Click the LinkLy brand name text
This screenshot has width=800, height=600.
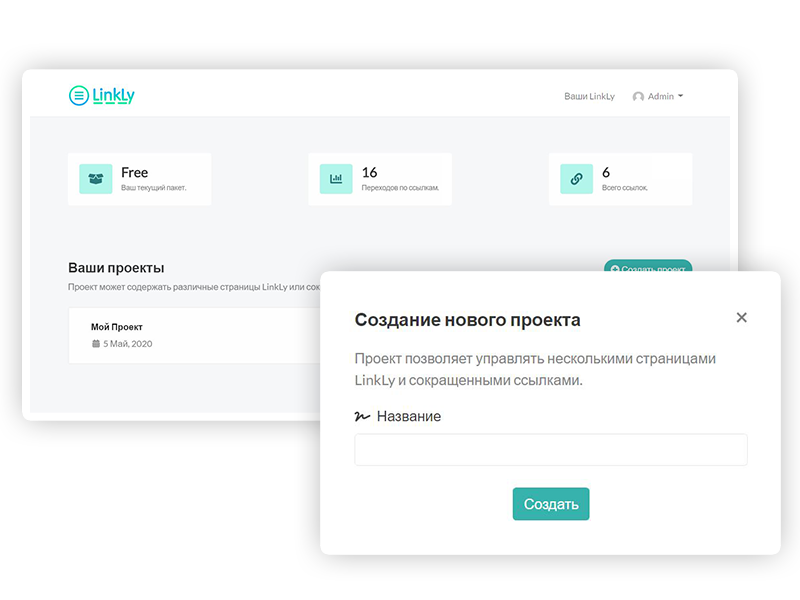[x=113, y=96]
